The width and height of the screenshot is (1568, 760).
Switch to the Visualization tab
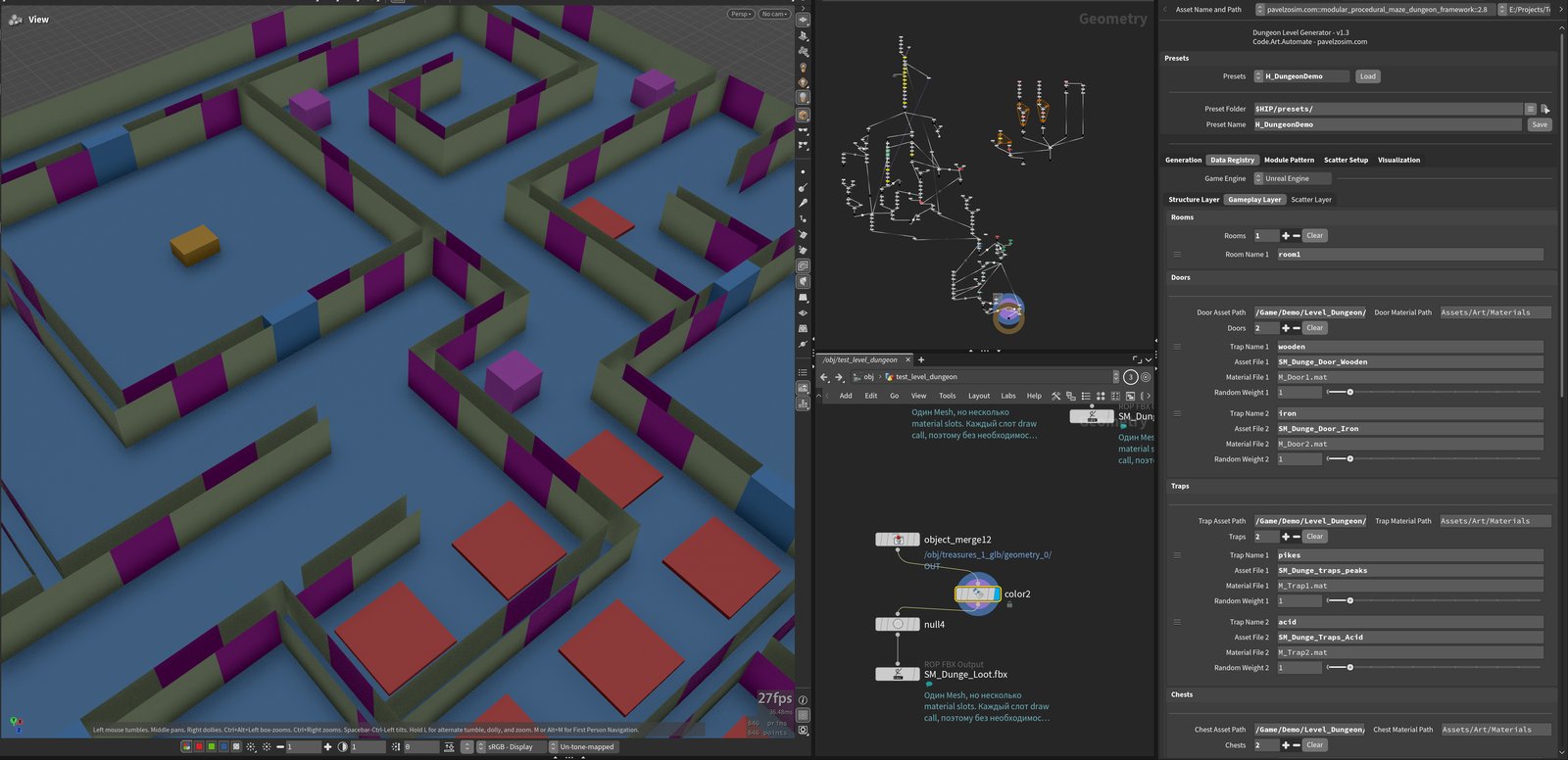pyautogui.click(x=1398, y=160)
